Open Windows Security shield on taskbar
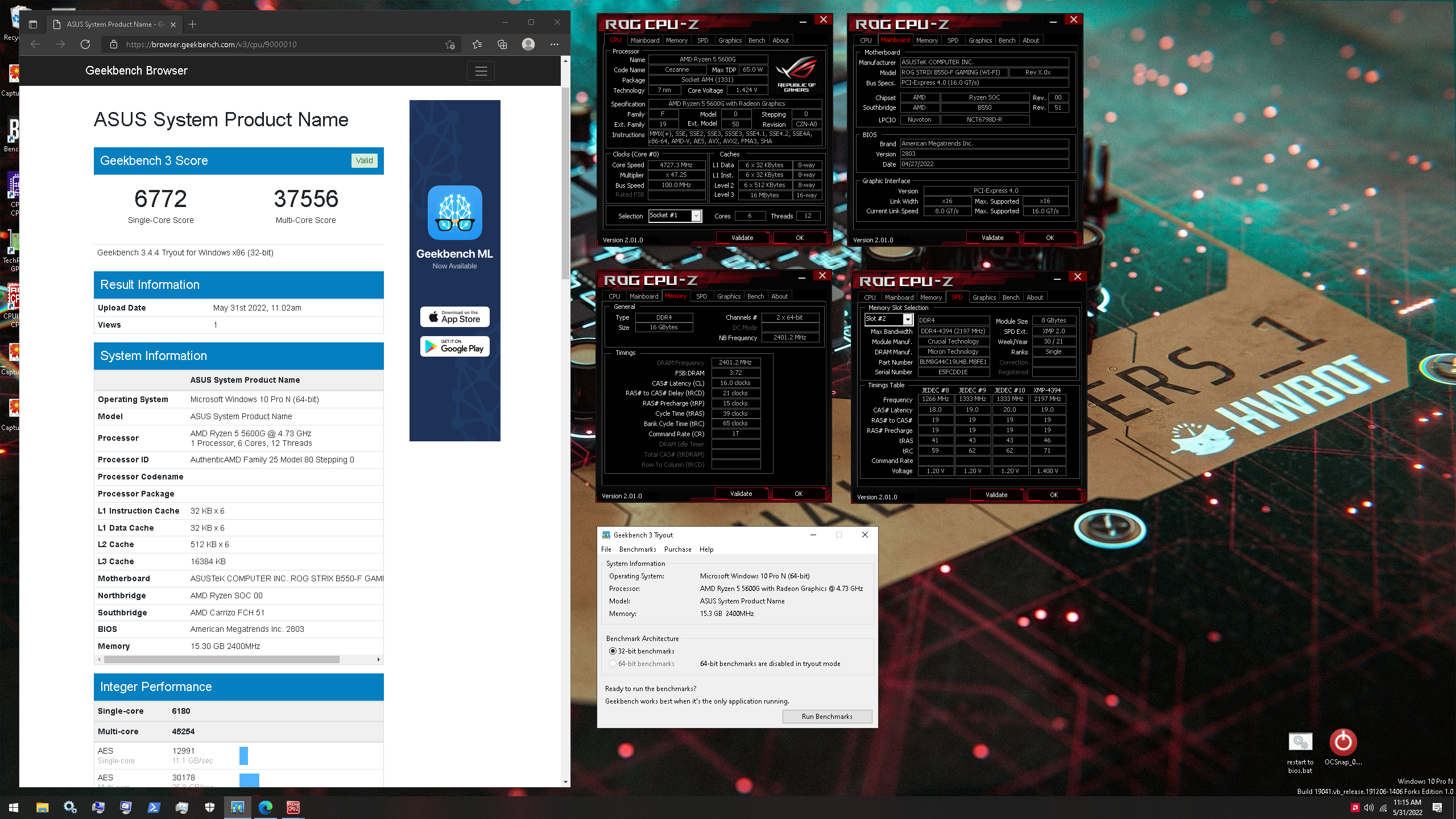 point(209,807)
